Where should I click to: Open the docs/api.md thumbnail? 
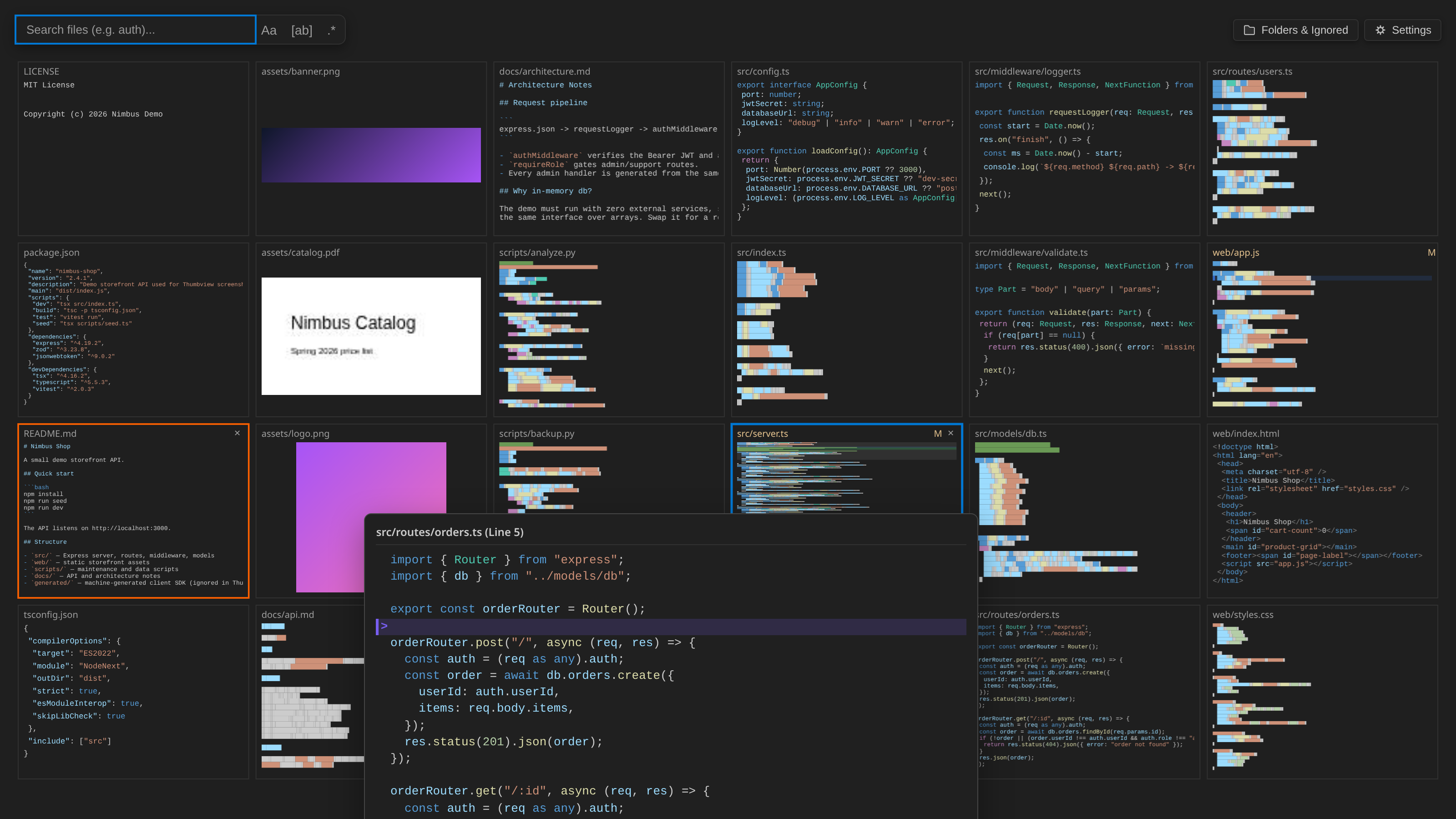tap(310, 693)
